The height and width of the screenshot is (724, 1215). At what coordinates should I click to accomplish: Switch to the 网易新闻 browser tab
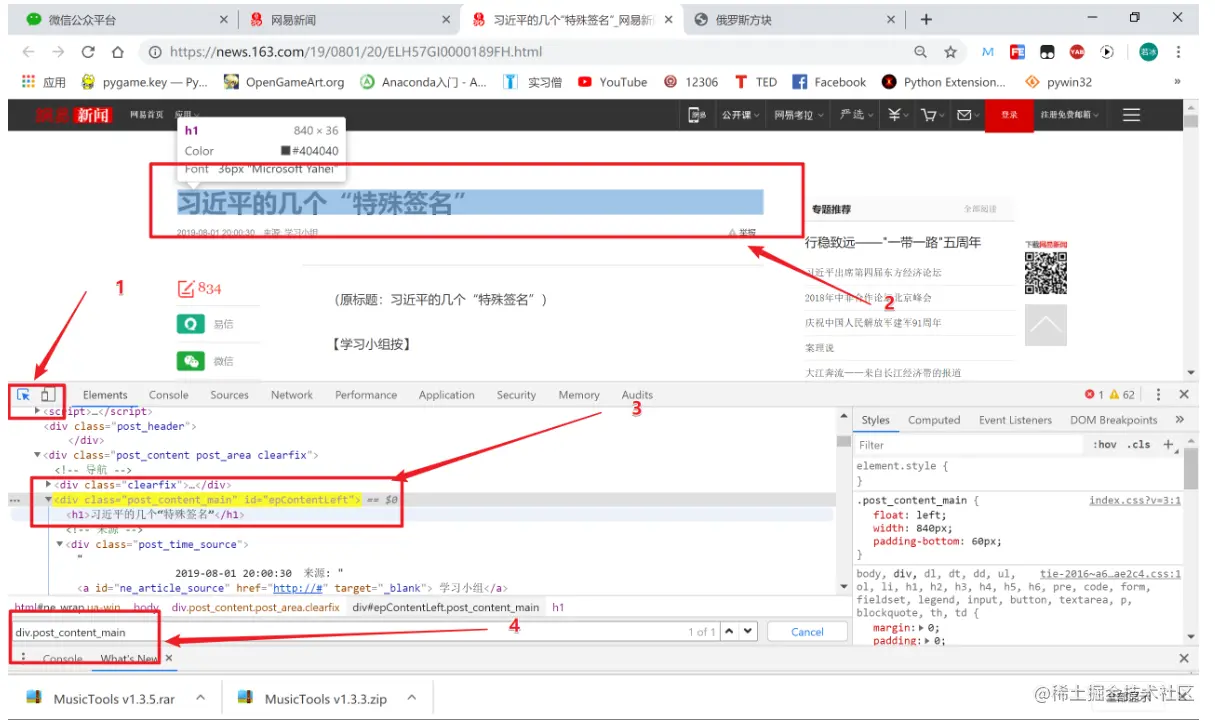tap(350, 19)
